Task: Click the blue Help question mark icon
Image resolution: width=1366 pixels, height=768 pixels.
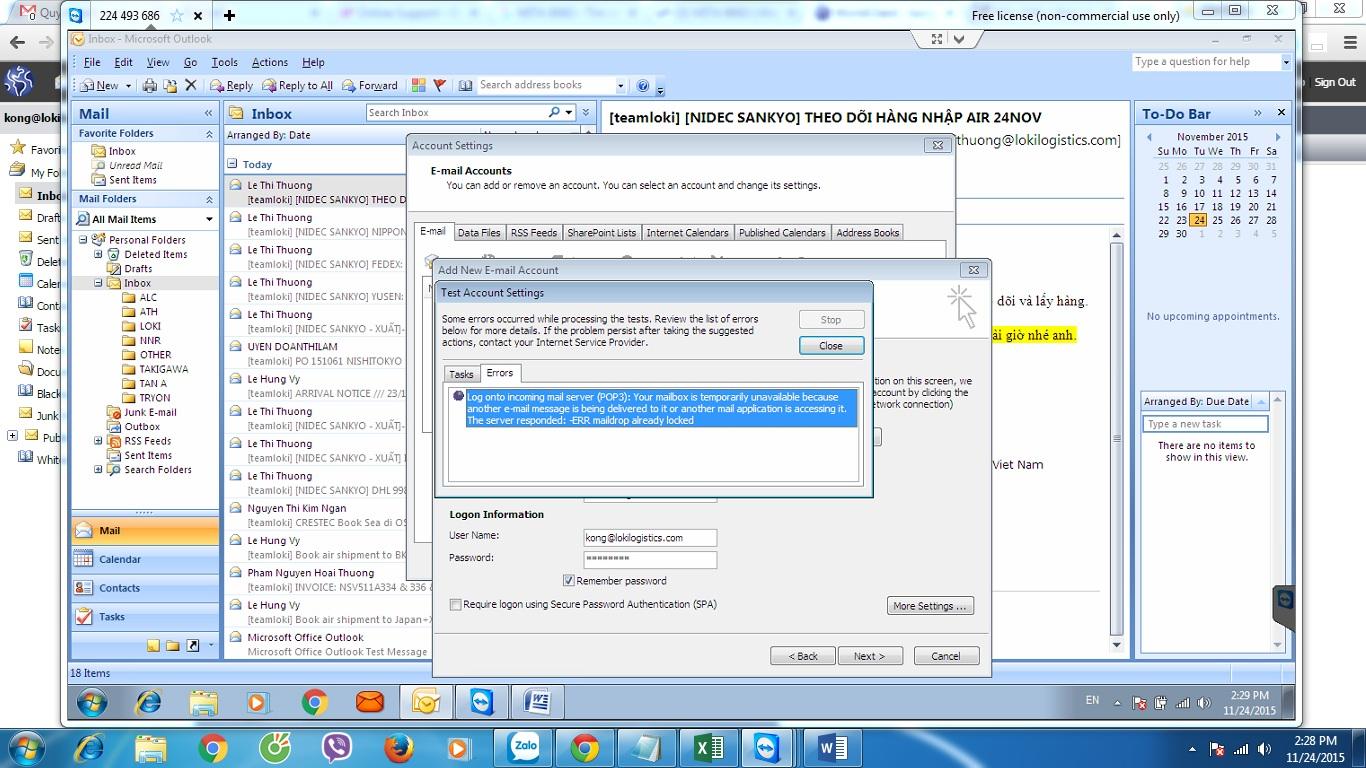Action: [643, 86]
